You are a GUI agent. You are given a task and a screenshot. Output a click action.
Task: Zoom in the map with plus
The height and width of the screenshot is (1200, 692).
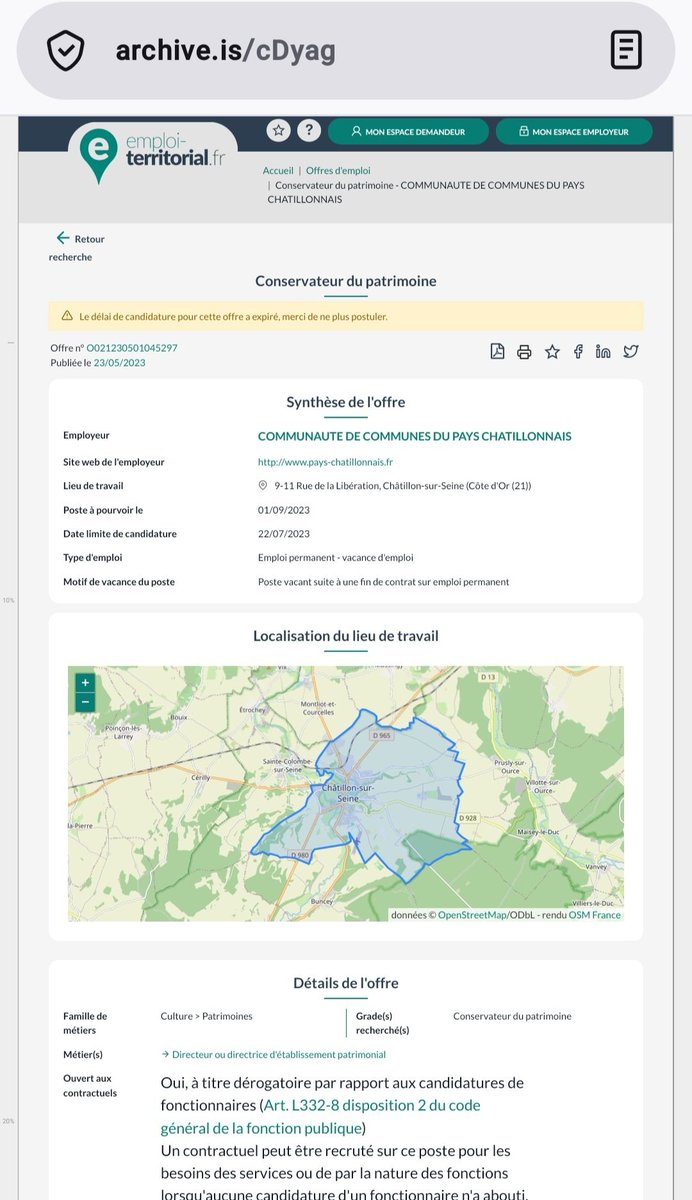pyautogui.click(x=86, y=683)
